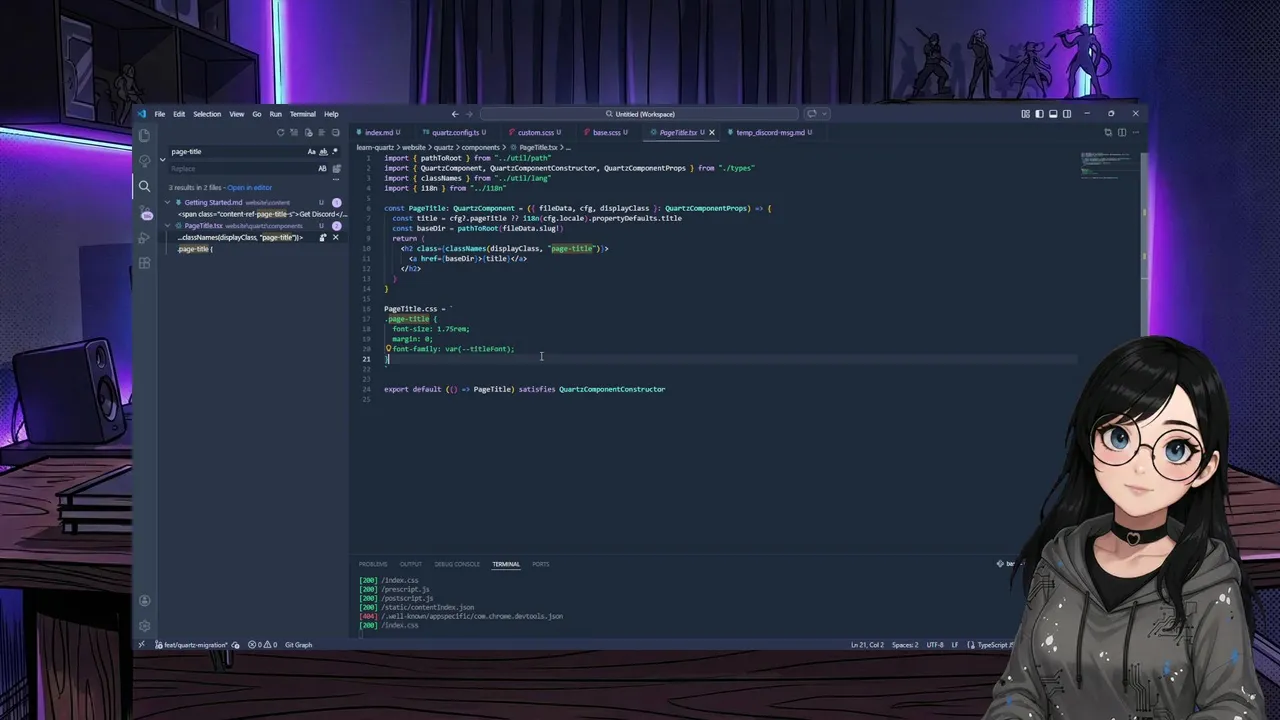Open the Run menu
This screenshot has height=720, width=1280.
pos(276,114)
